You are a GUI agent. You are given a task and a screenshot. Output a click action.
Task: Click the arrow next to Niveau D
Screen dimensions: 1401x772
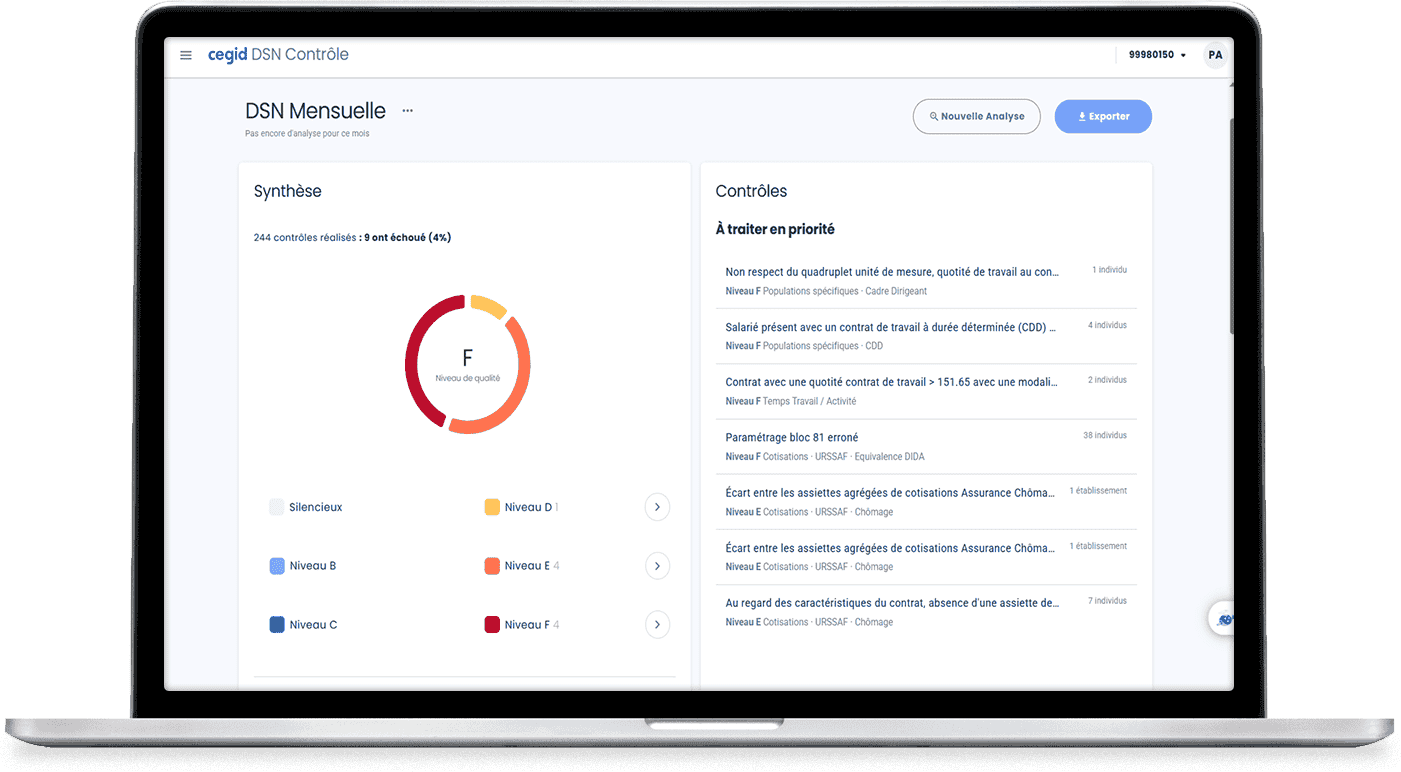pos(657,507)
